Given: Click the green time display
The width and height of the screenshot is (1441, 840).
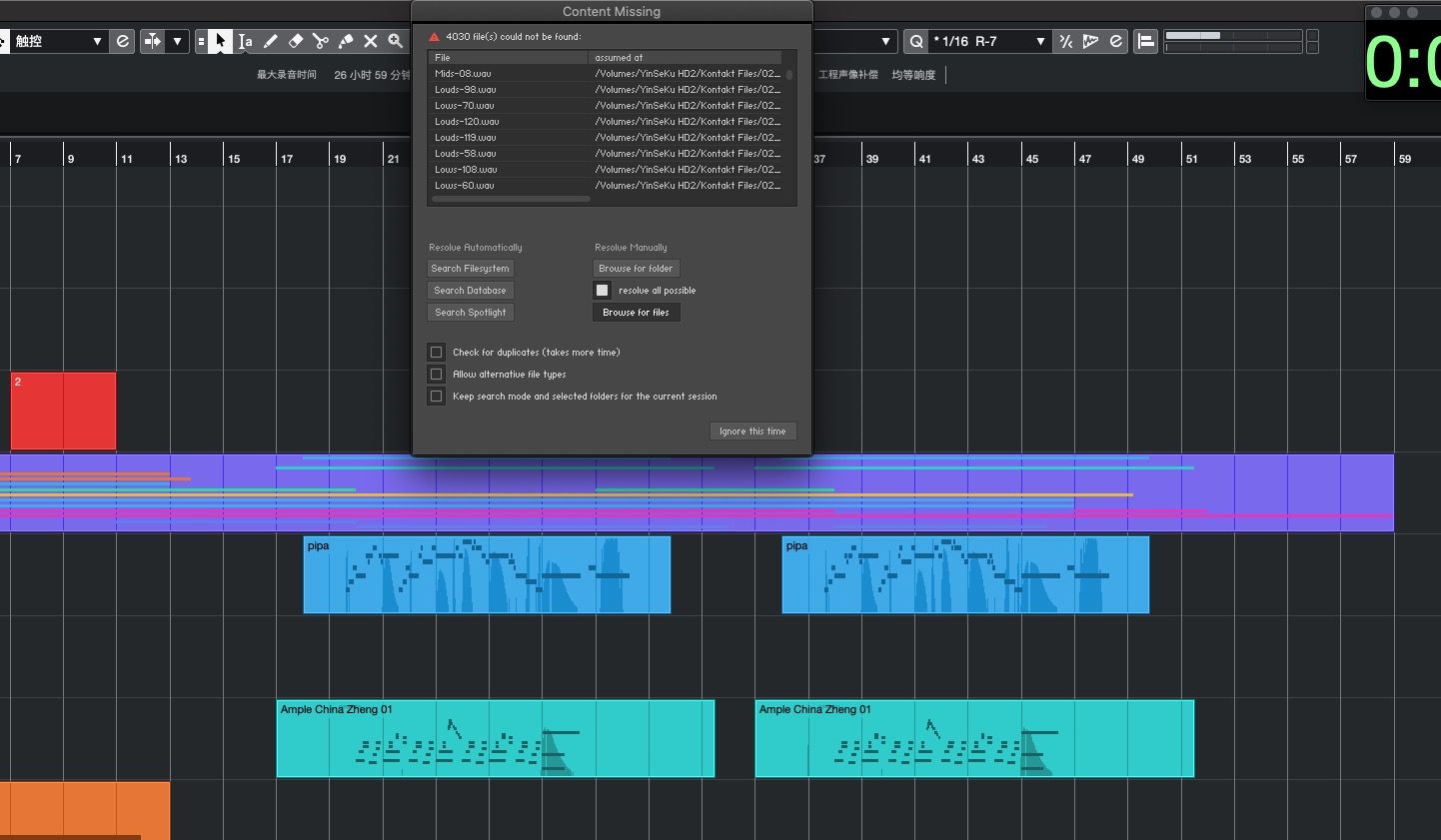Looking at the screenshot, I should pos(1403,62).
